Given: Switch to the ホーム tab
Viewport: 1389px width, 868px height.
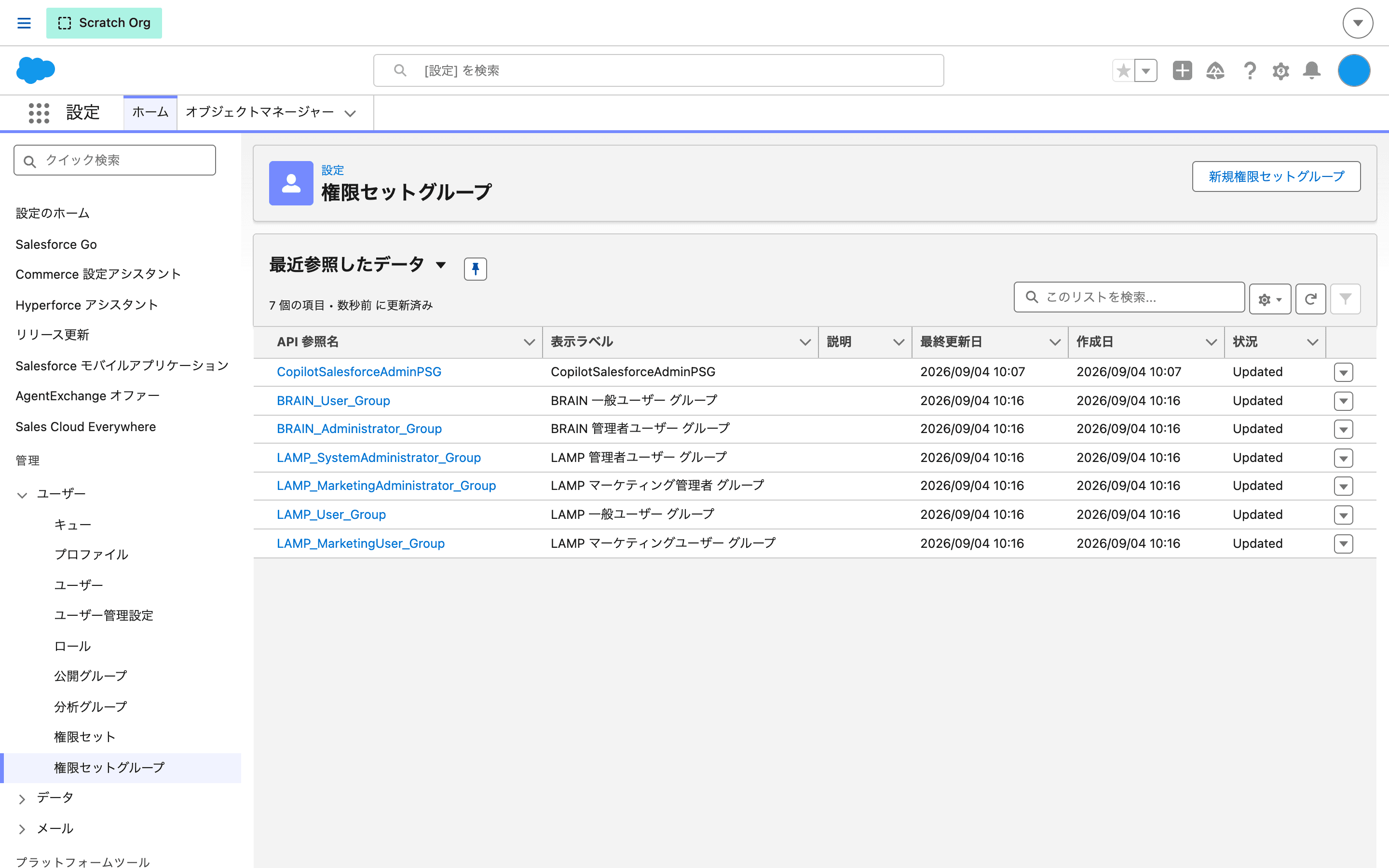Looking at the screenshot, I should pyautogui.click(x=150, y=112).
